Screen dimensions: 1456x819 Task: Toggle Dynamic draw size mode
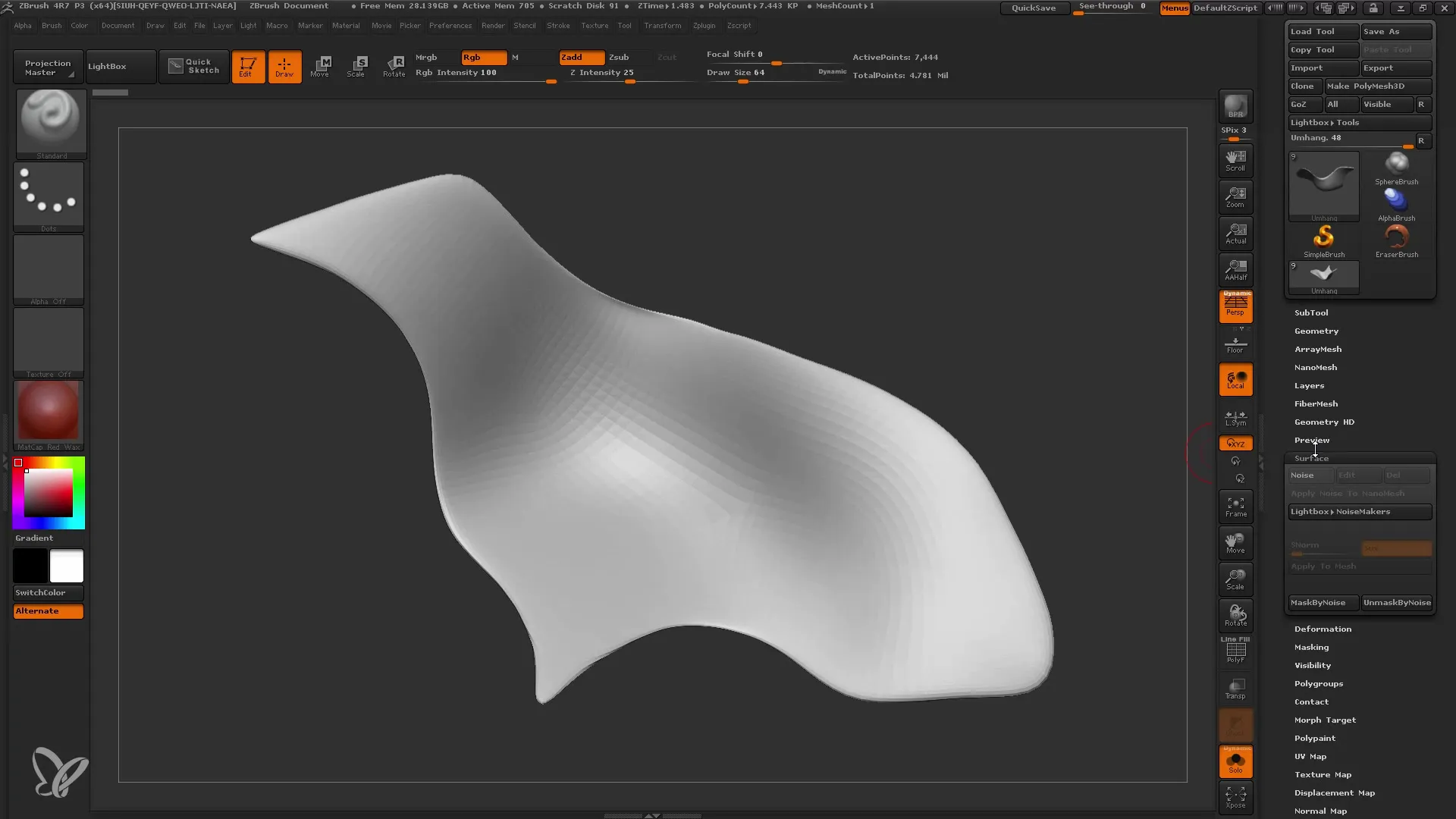coord(830,72)
